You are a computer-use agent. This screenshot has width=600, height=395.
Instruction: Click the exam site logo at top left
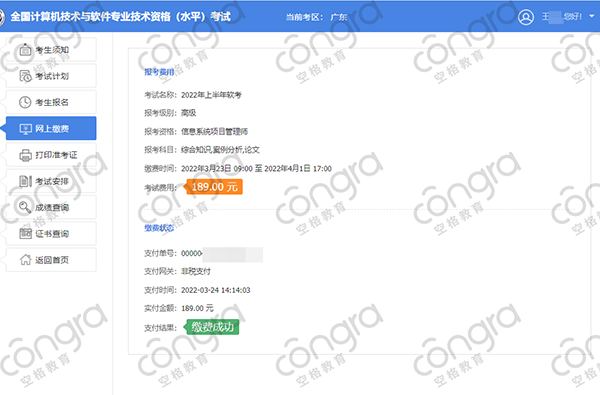pyautogui.click(x=2, y=17)
